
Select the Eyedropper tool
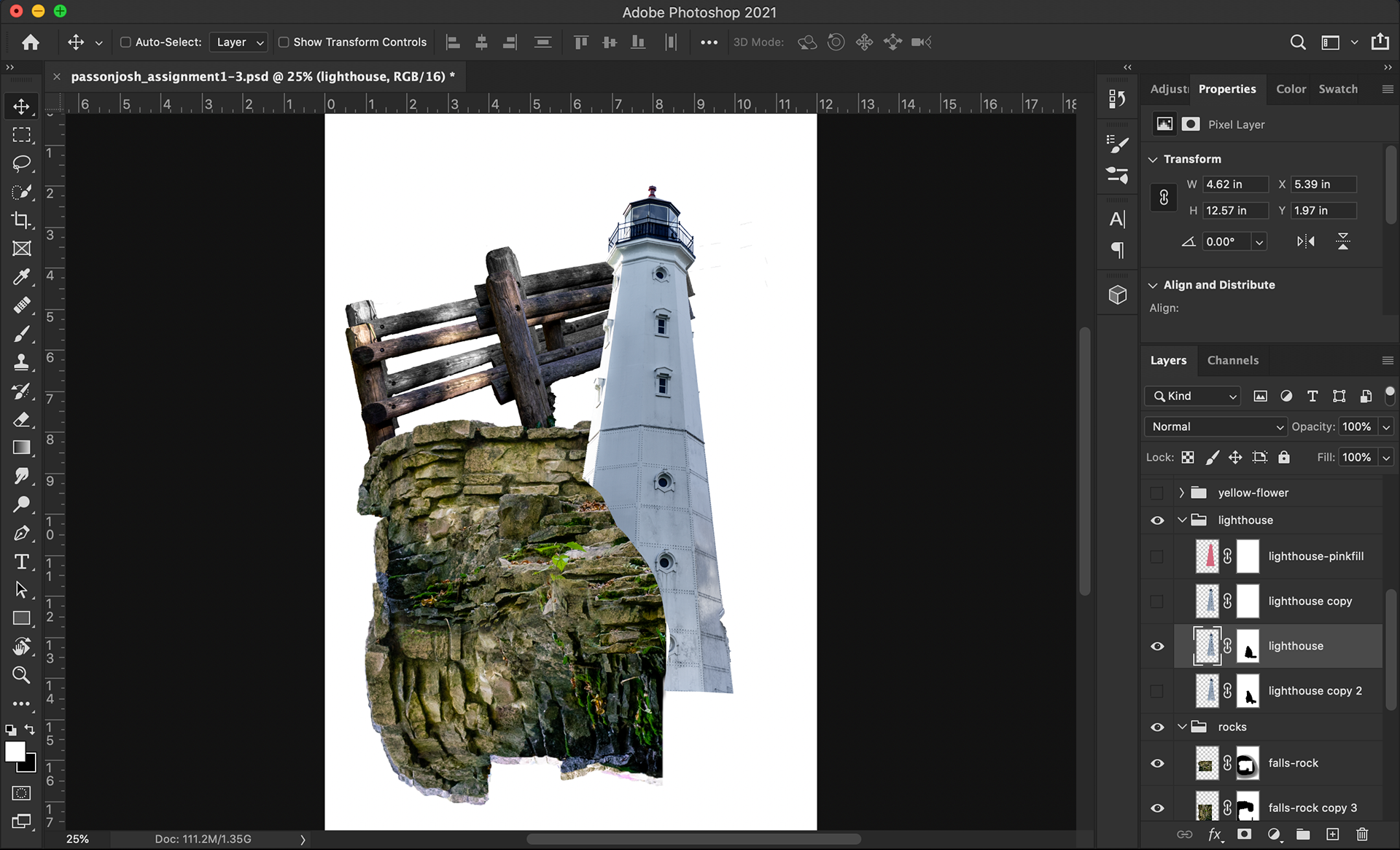[x=21, y=276]
